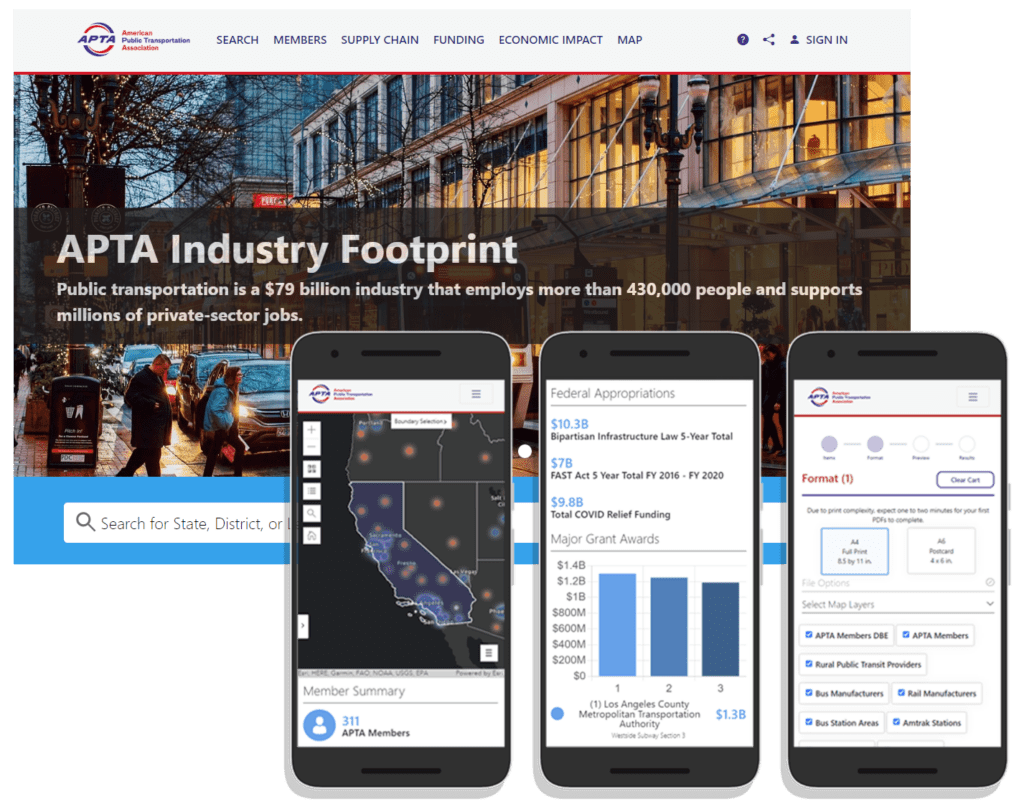Uncheck the APTA Members DBE checkbox

(809, 635)
